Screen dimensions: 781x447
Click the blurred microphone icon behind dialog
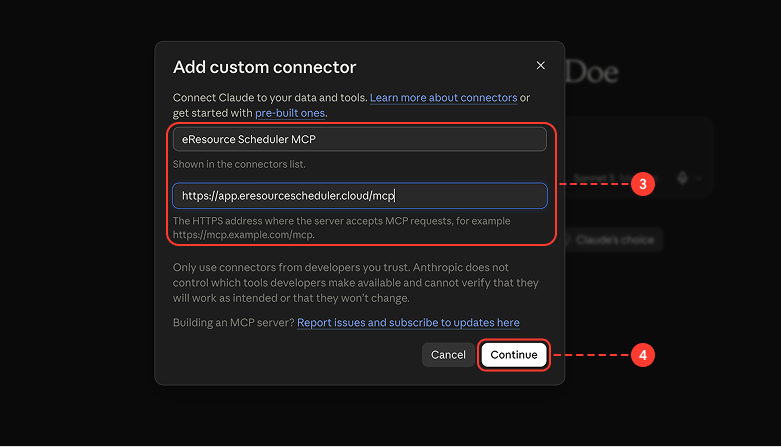(682, 178)
